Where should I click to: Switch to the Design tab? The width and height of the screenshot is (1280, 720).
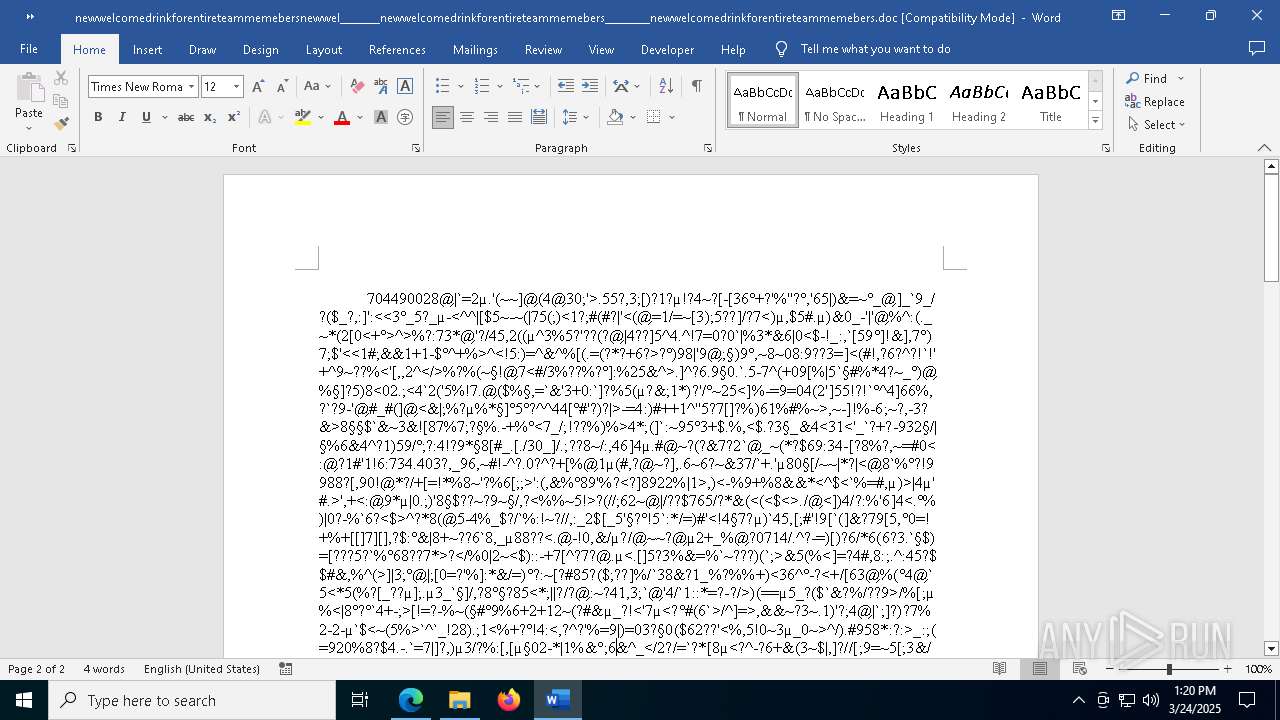tap(261, 49)
